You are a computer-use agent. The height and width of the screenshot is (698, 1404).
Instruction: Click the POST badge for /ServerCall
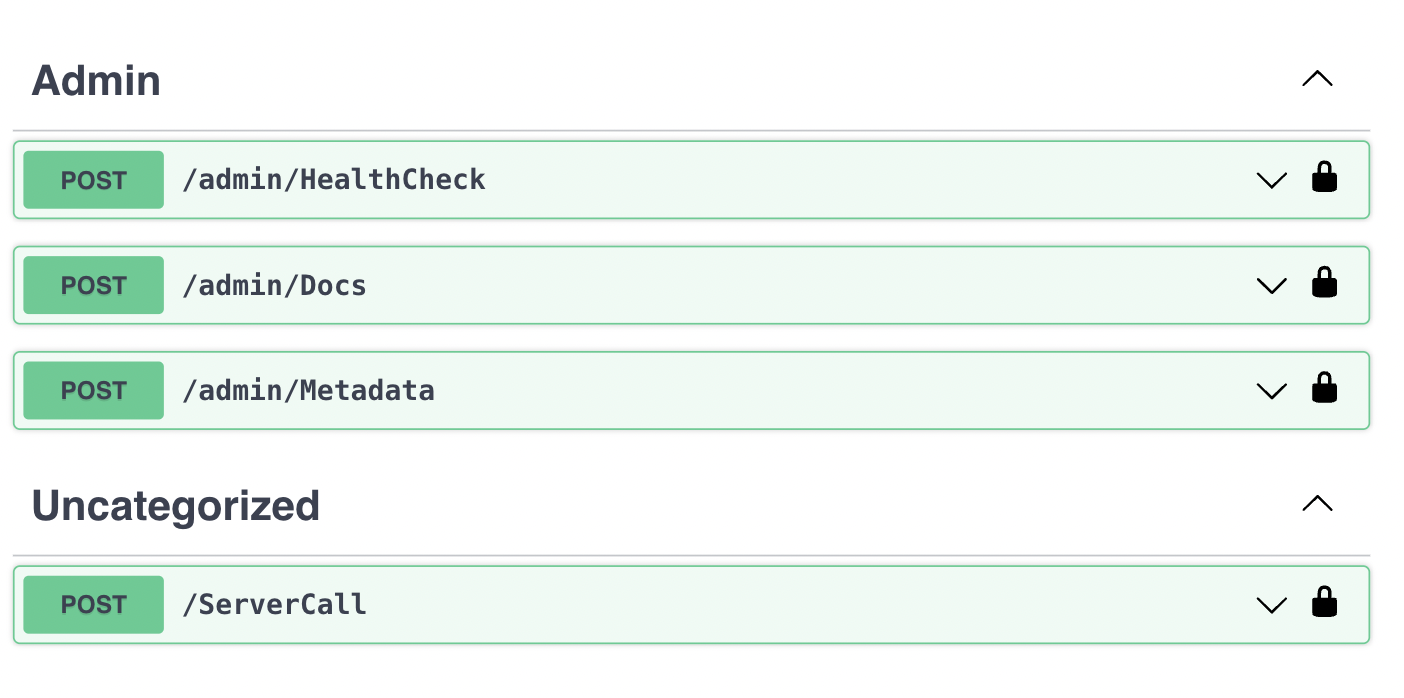click(94, 605)
